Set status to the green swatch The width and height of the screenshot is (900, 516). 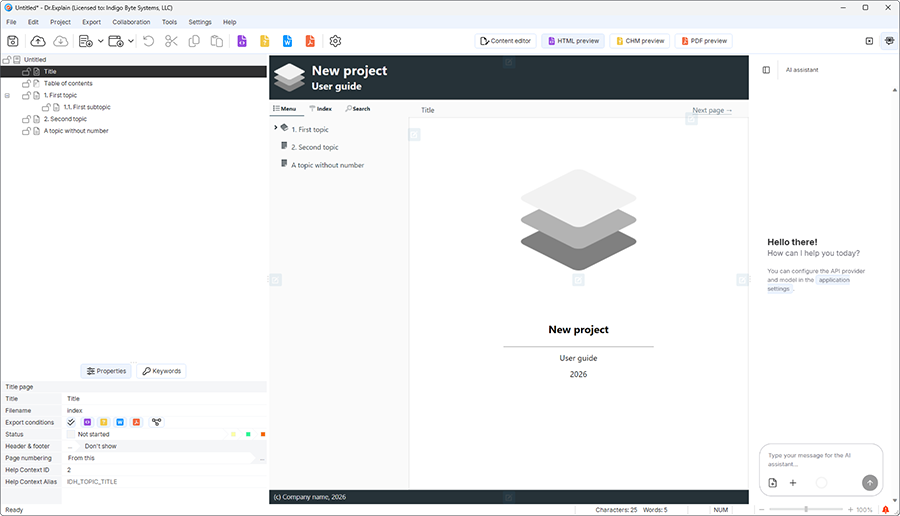tap(248, 434)
